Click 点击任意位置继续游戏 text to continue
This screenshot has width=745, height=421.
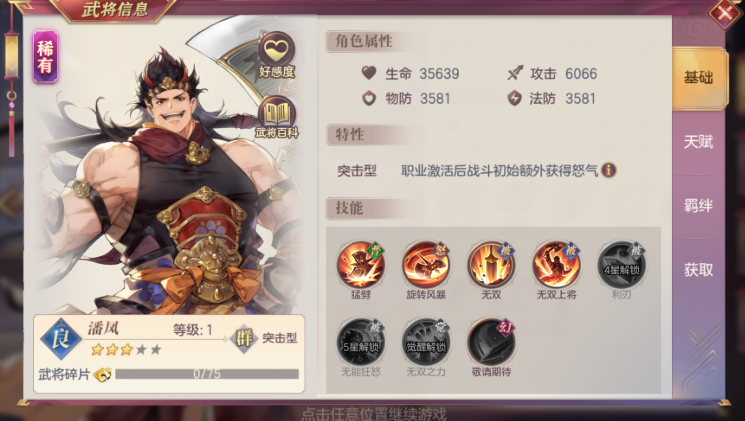click(374, 413)
